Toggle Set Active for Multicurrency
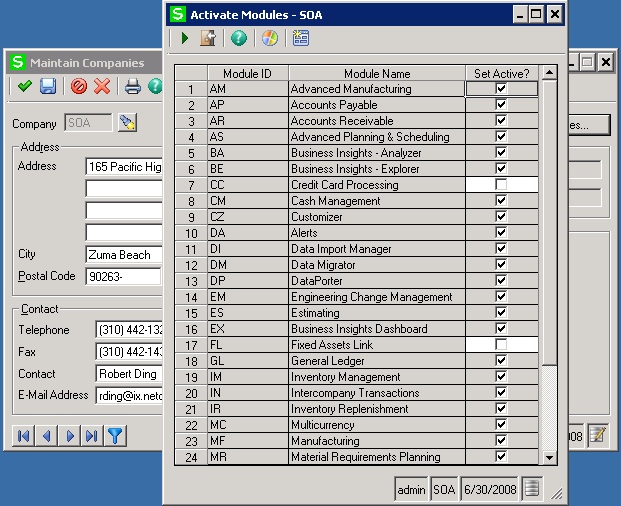621x506 pixels. pos(501,424)
